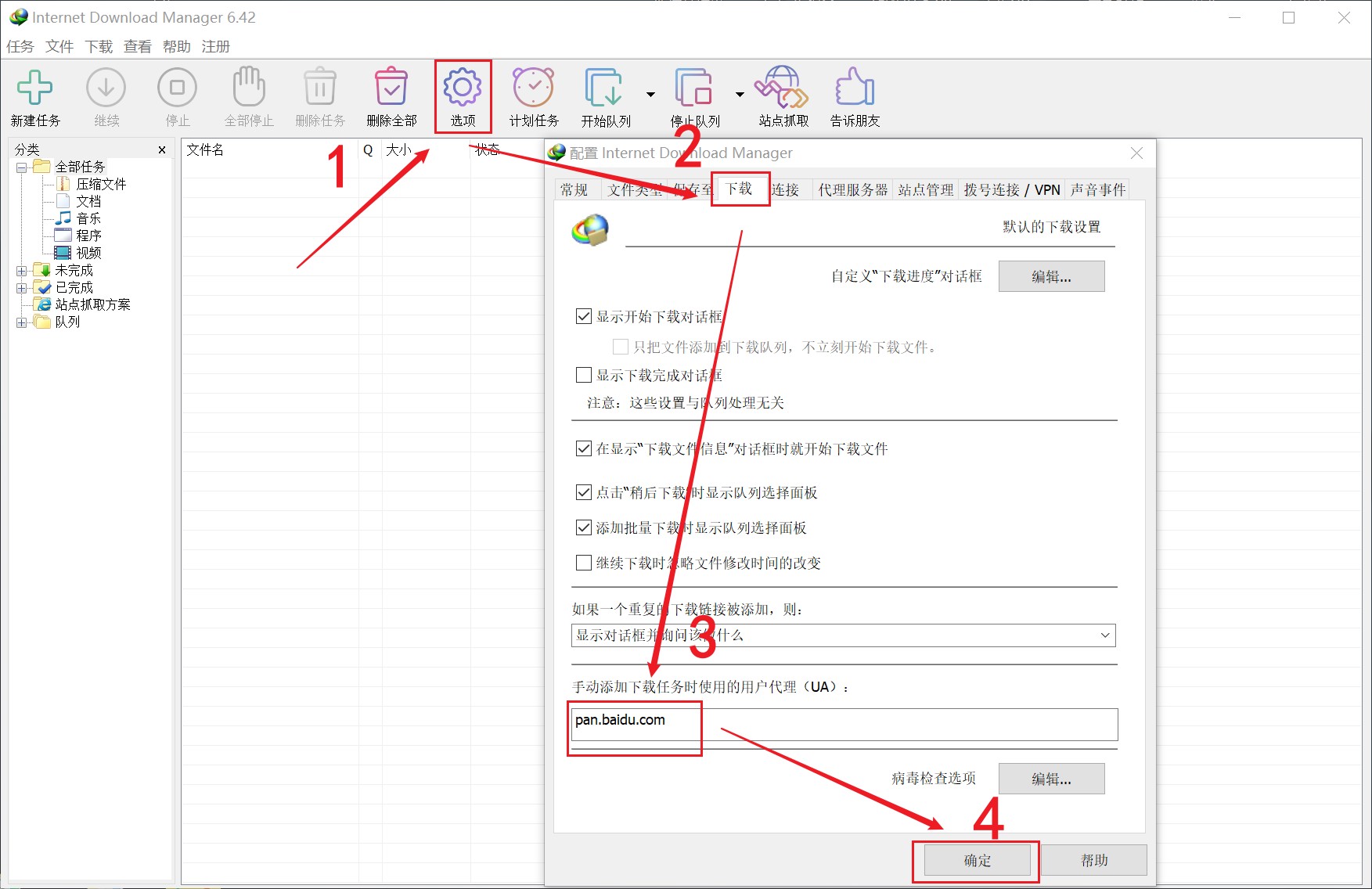Screen dimensions: 1372x889
Task: Close the 分类 category panel
Action: click(162, 149)
